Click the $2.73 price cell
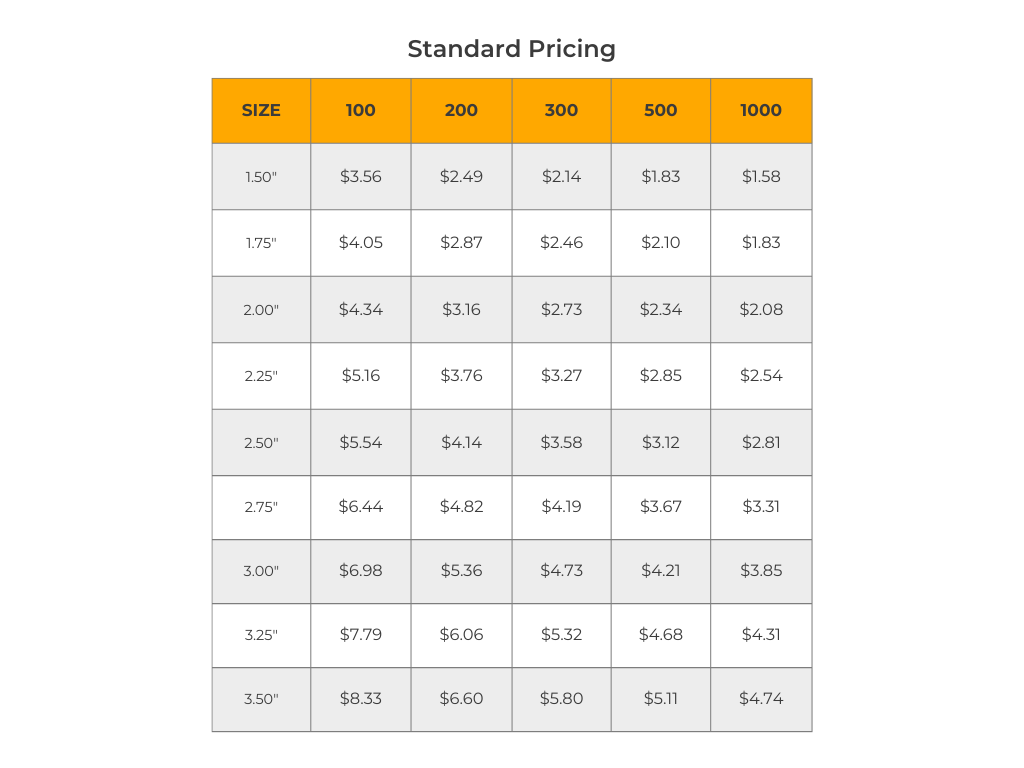 coord(561,309)
